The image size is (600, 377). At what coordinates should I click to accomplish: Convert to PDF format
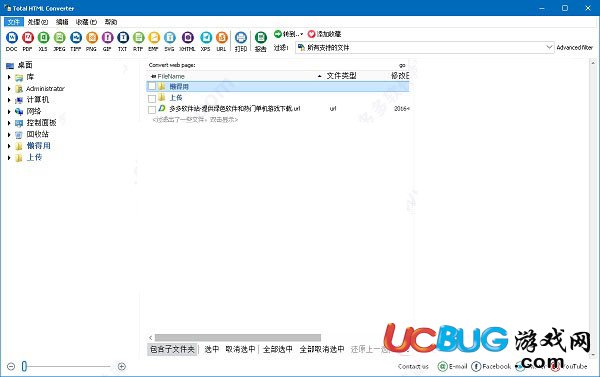[28, 41]
